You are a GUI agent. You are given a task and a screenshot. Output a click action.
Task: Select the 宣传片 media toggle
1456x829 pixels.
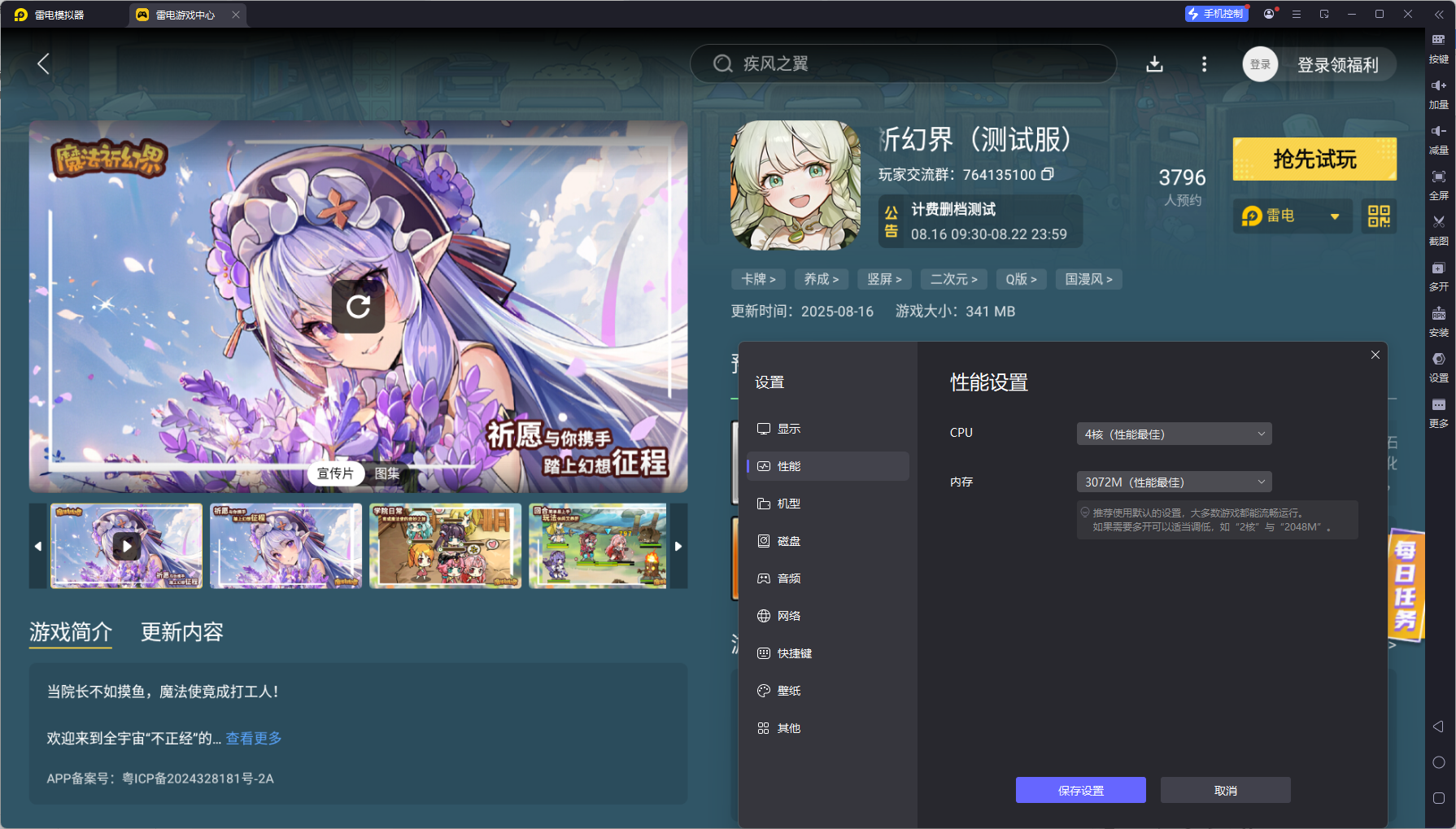click(335, 473)
